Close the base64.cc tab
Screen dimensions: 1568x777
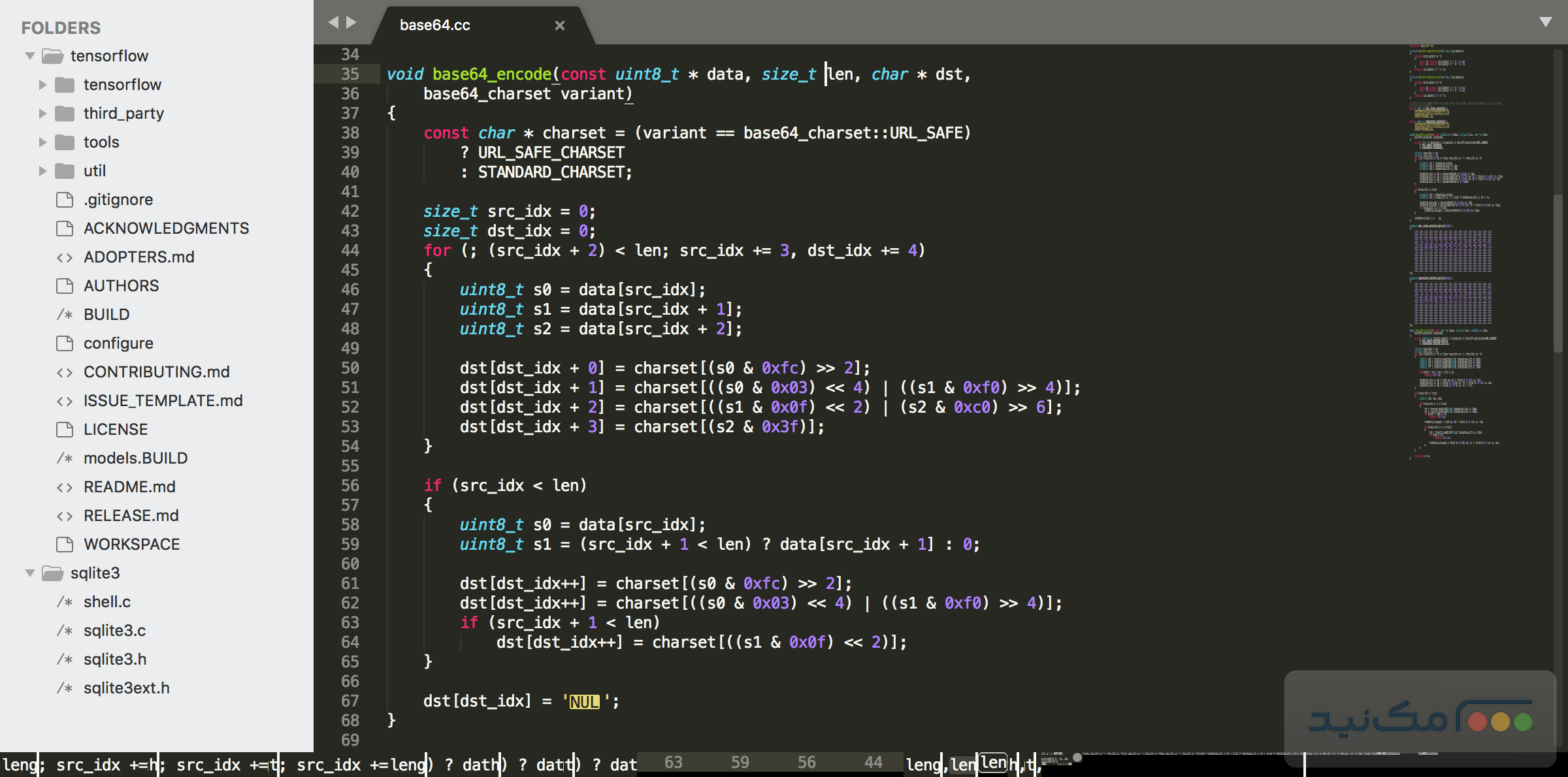point(560,25)
